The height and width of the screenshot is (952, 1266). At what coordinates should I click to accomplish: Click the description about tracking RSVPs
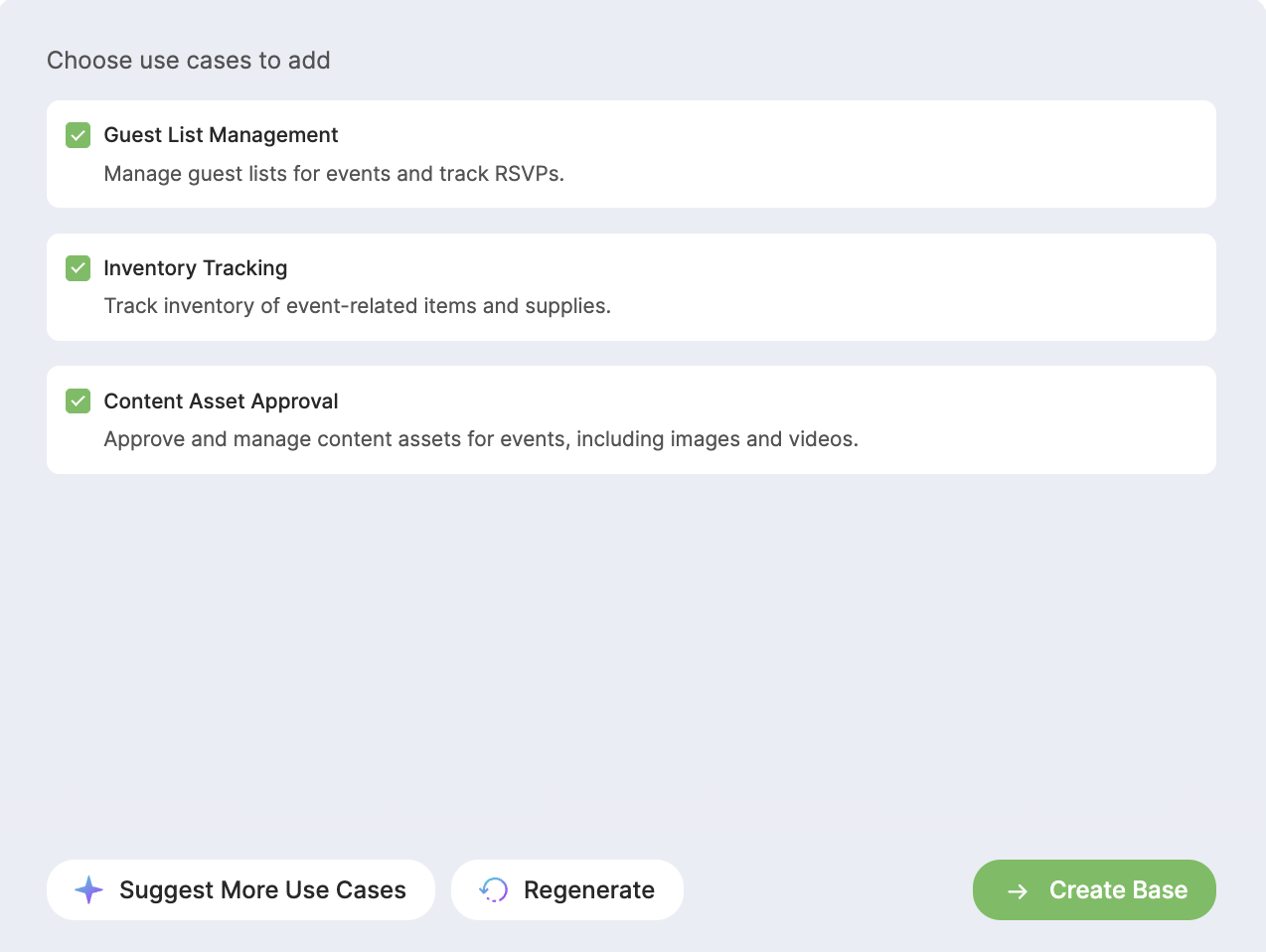[x=334, y=174]
